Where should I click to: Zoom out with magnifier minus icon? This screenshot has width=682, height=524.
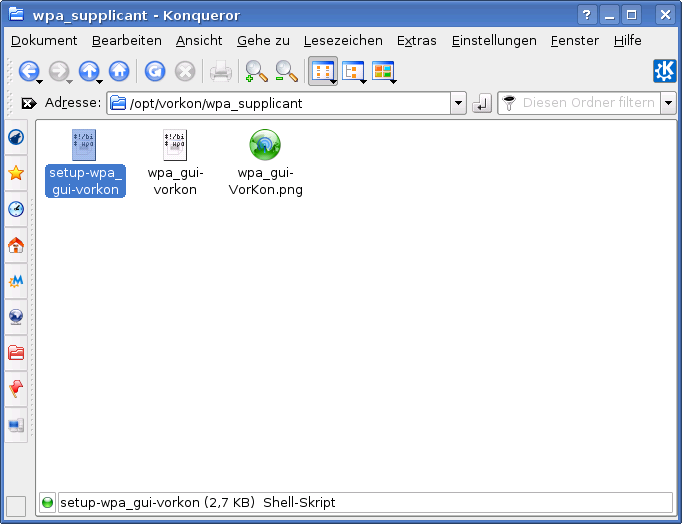coord(286,71)
